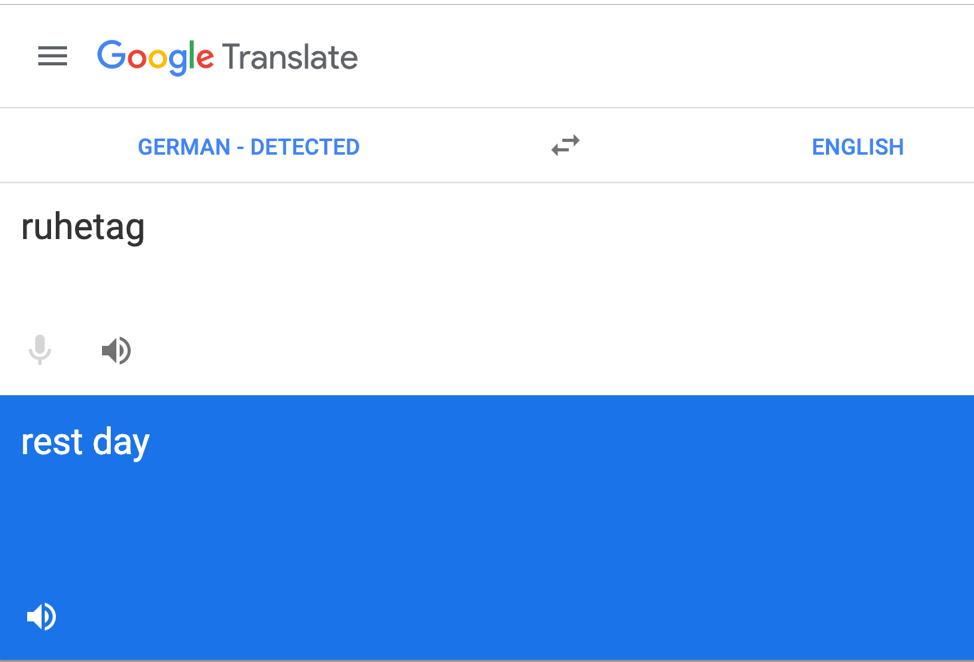The image size is (974, 662).
Task: Reverse translation direction with the arrows icon
Action: click(x=565, y=147)
